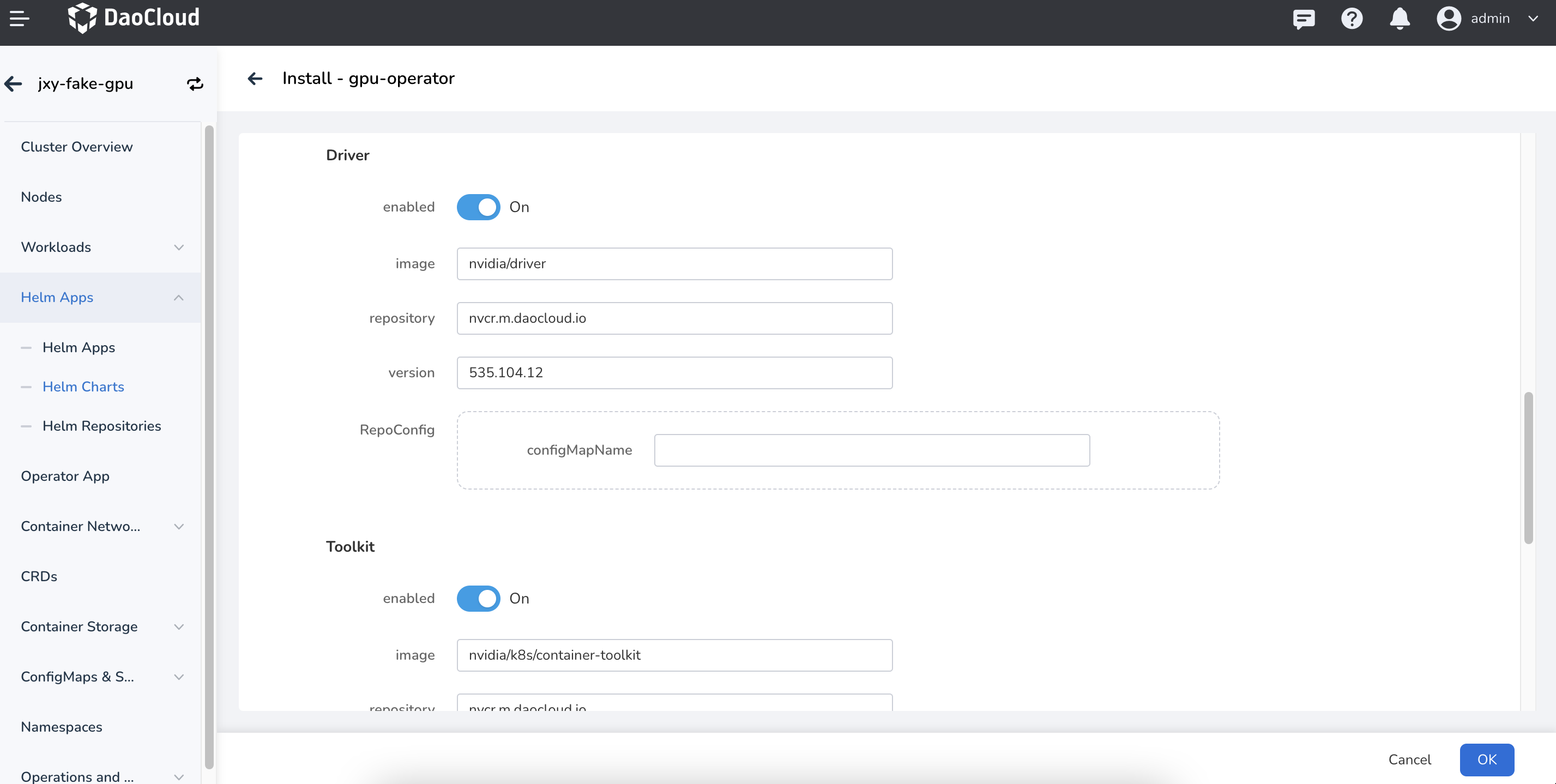Open the messages chat icon

coord(1304,19)
